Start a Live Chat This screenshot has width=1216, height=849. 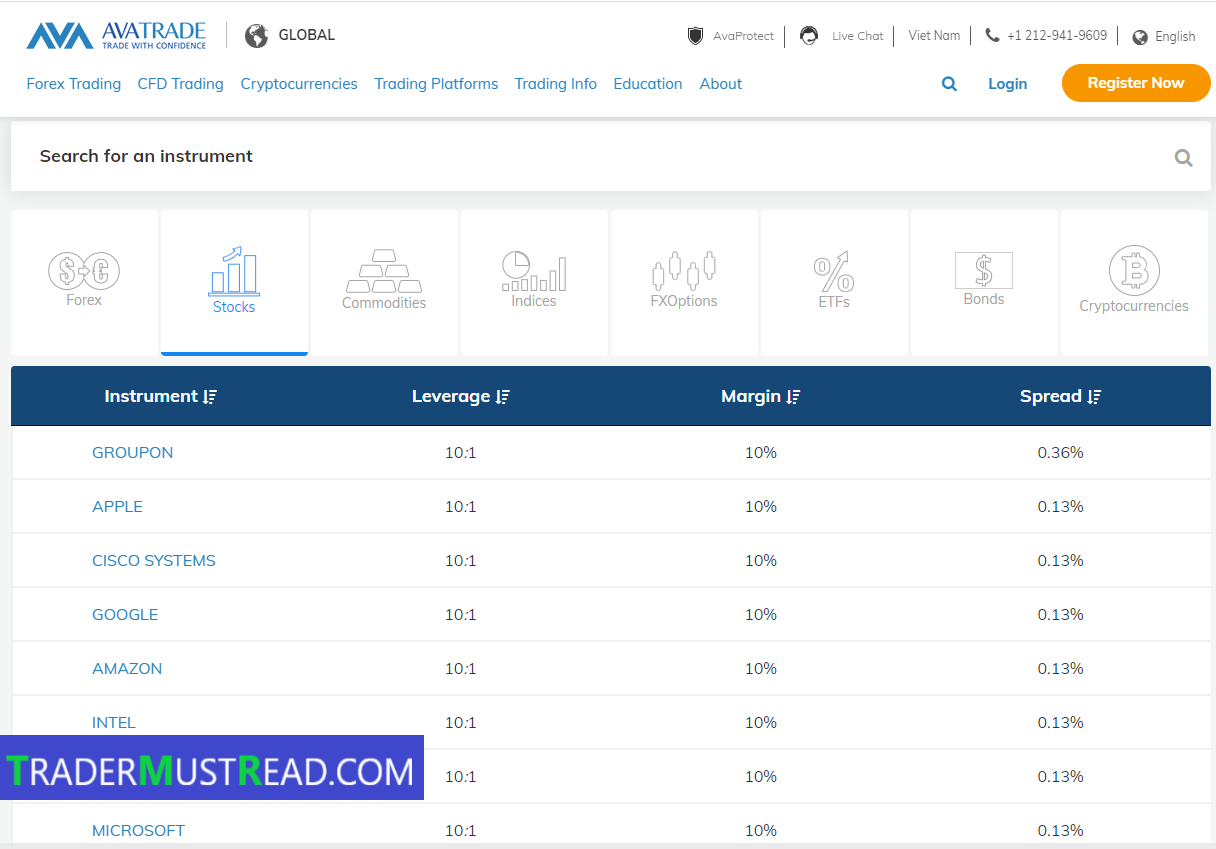point(858,36)
